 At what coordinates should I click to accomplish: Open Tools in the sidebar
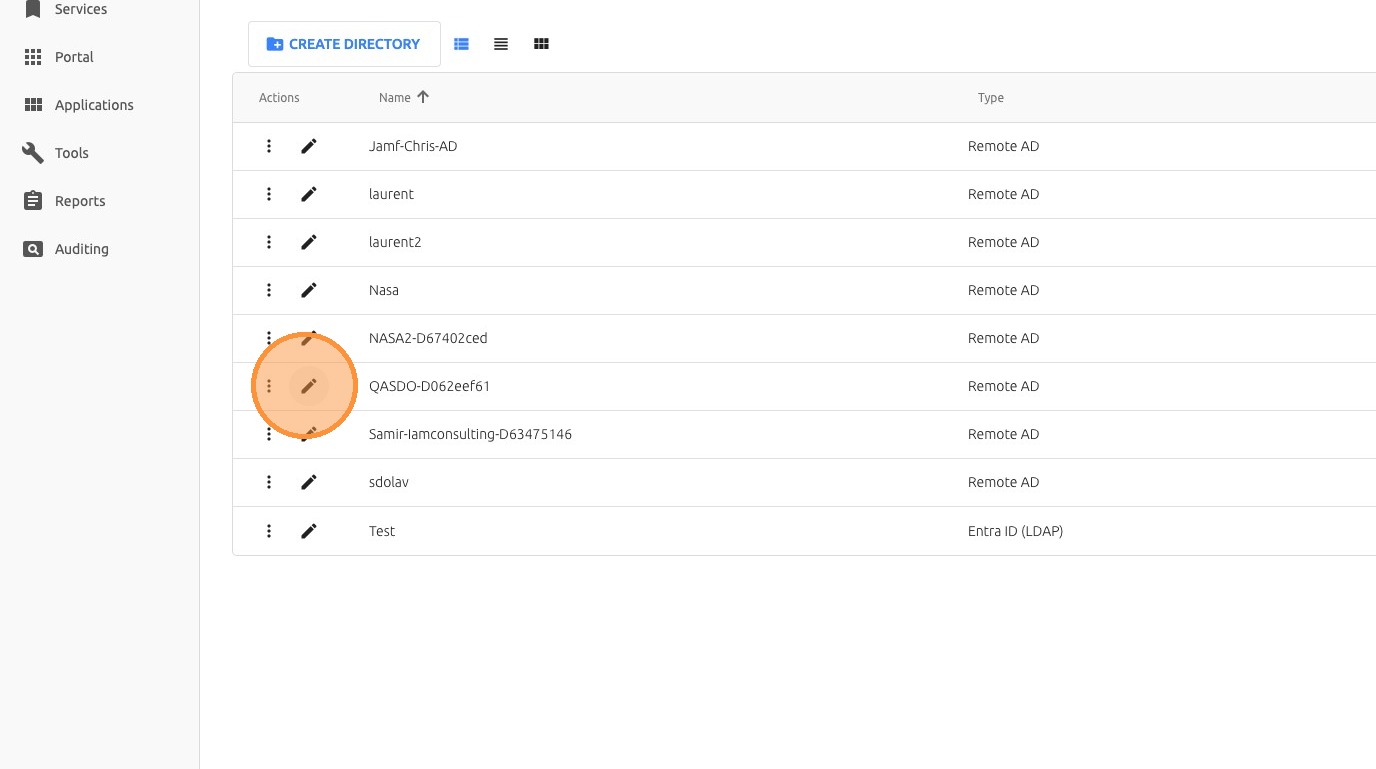pyautogui.click(x=72, y=153)
